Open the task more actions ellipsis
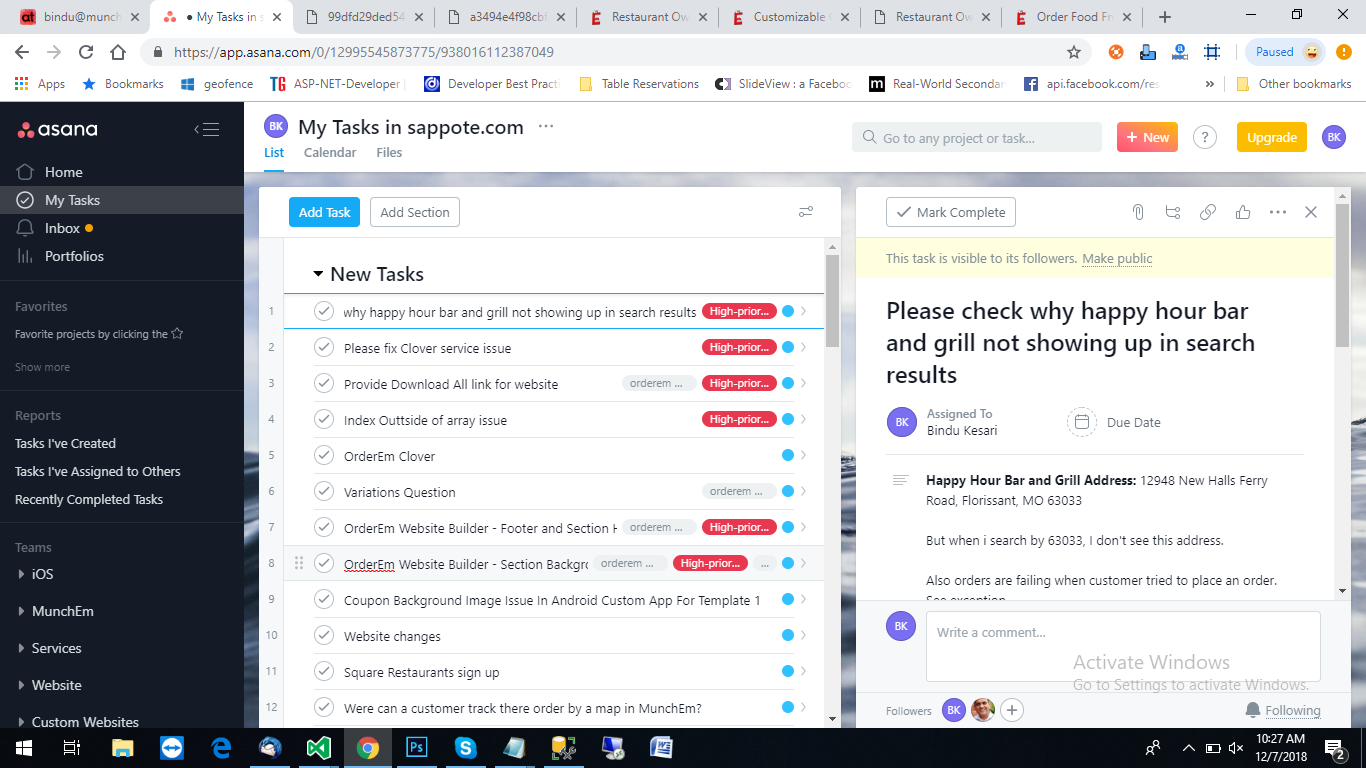The width and height of the screenshot is (1366, 768). tap(1277, 212)
